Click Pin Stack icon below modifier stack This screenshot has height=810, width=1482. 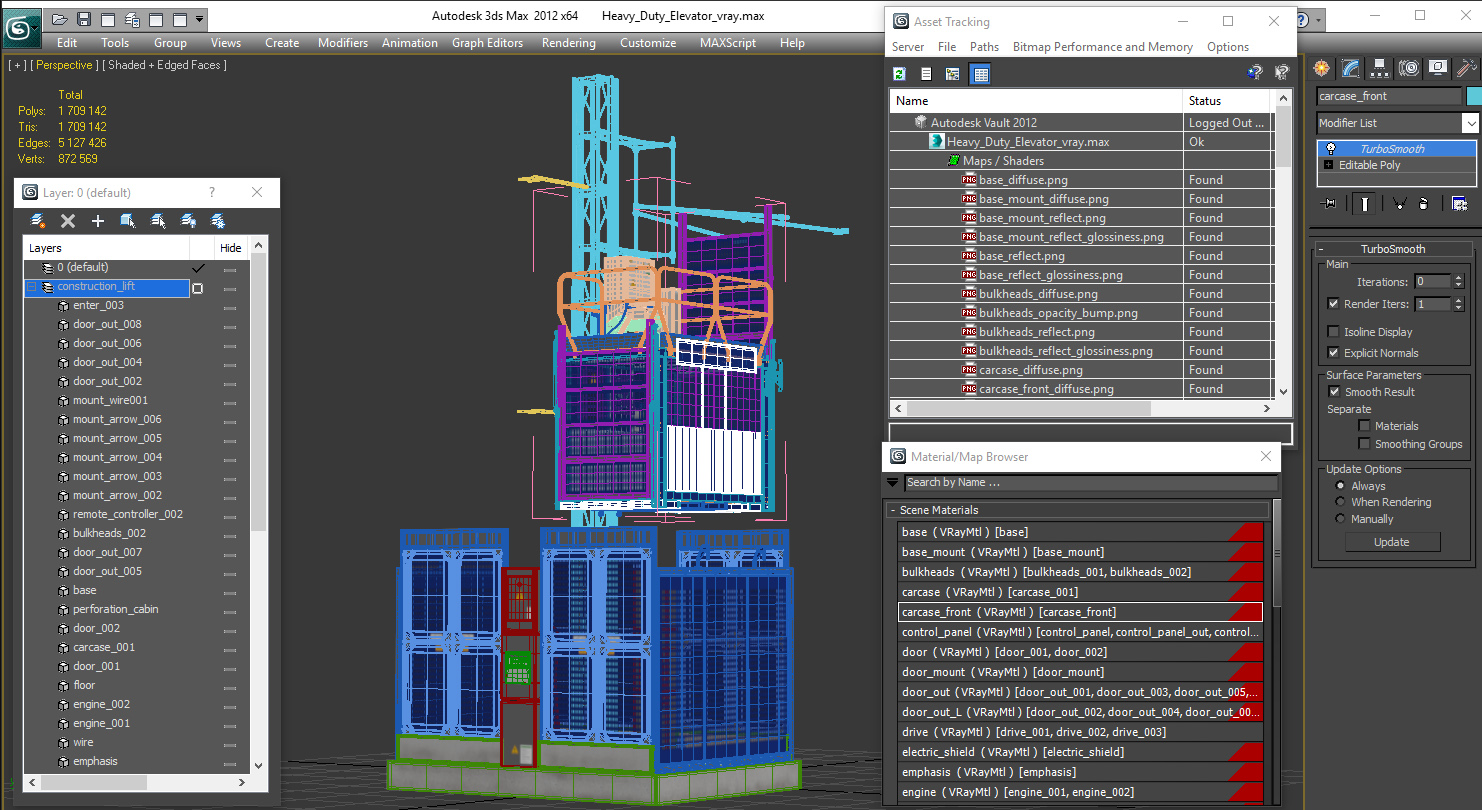click(x=1329, y=203)
